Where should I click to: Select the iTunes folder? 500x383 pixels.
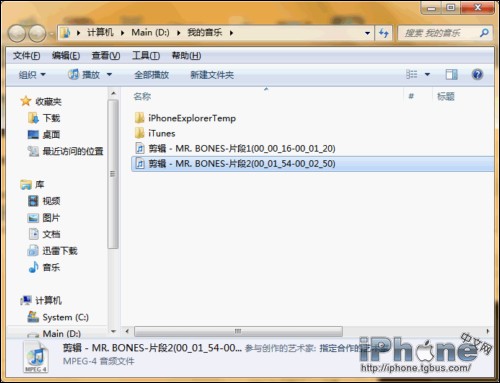click(x=155, y=133)
